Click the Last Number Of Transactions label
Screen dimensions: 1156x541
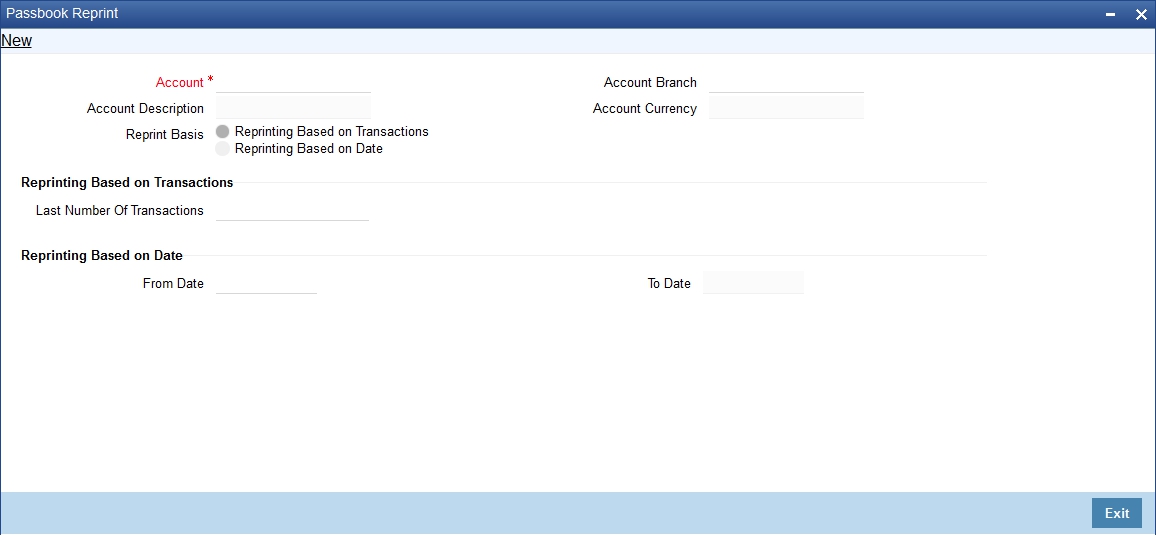(x=119, y=210)
